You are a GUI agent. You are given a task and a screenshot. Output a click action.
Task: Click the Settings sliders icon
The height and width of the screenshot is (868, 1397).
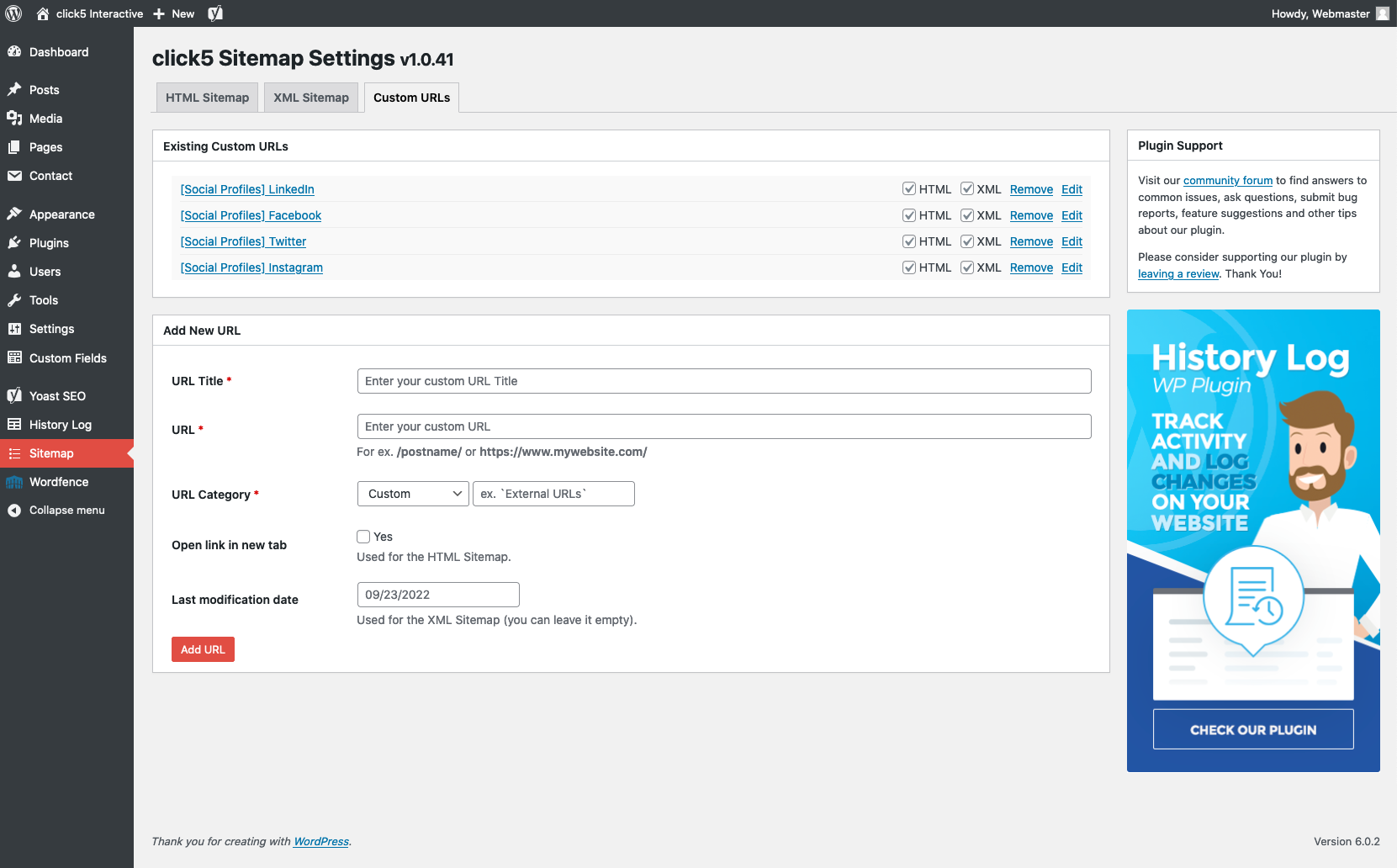pos(14,329)
